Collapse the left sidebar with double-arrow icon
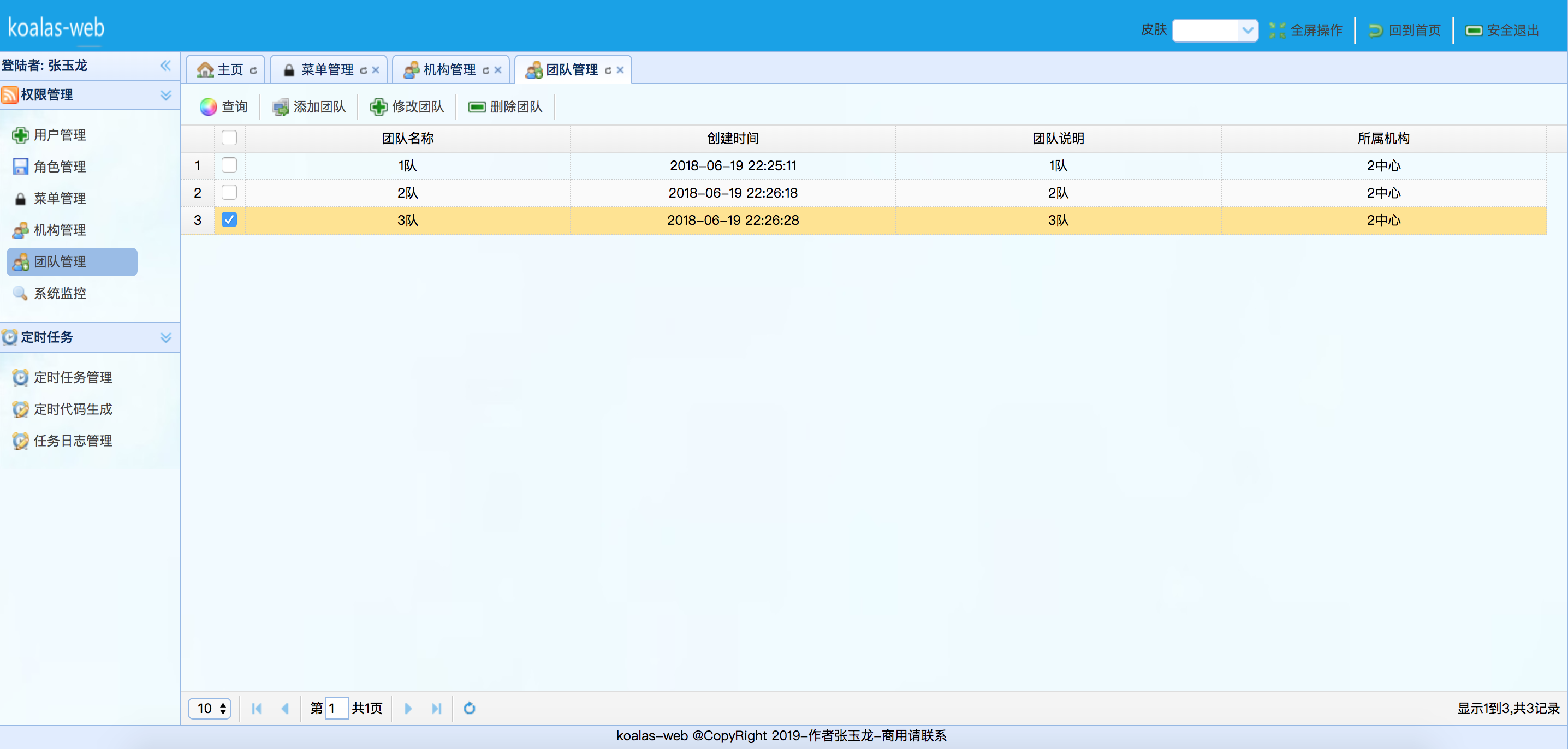Screen dimensions: 1568x749 click(x=165, y=66)
